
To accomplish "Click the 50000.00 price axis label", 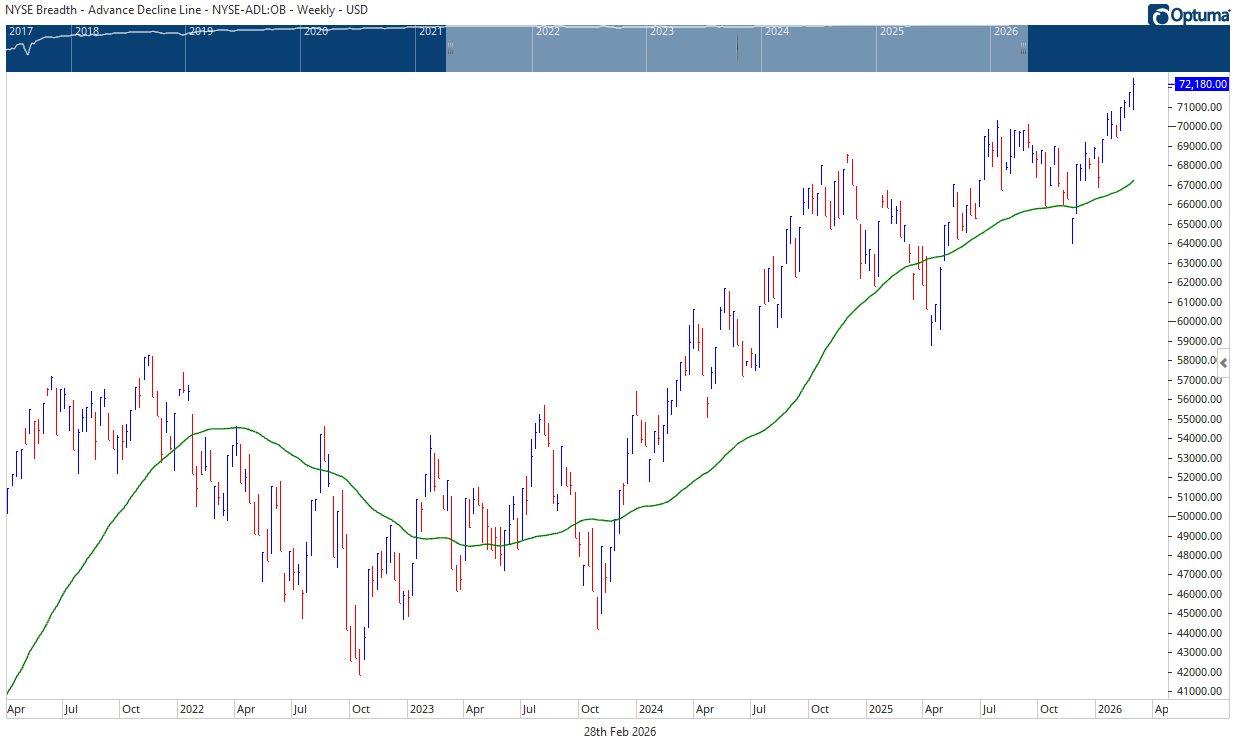I will click(x=1201, y=516).
